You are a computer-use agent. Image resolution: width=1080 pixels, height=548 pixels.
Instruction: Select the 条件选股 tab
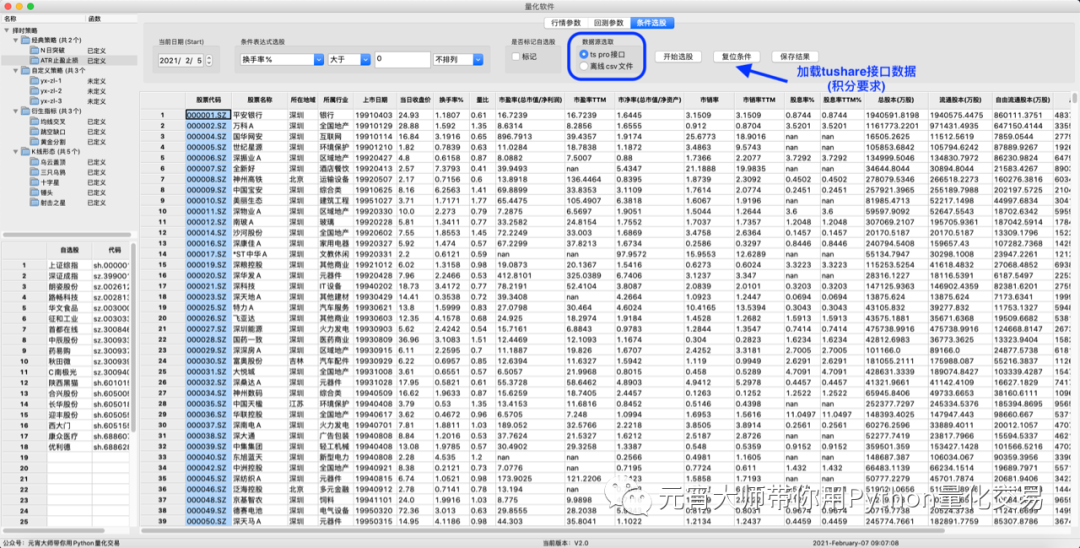pyautogui.click(x=652, y=23)
